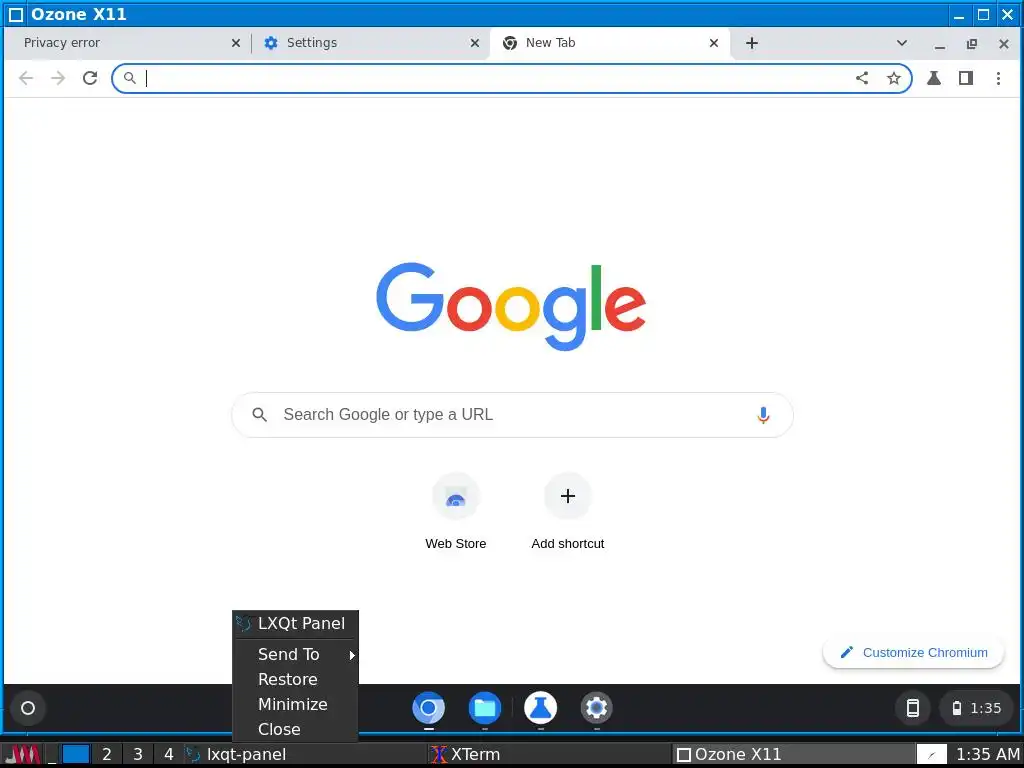
Task: Open the Web Store shortcut
Action: (455, 511)
